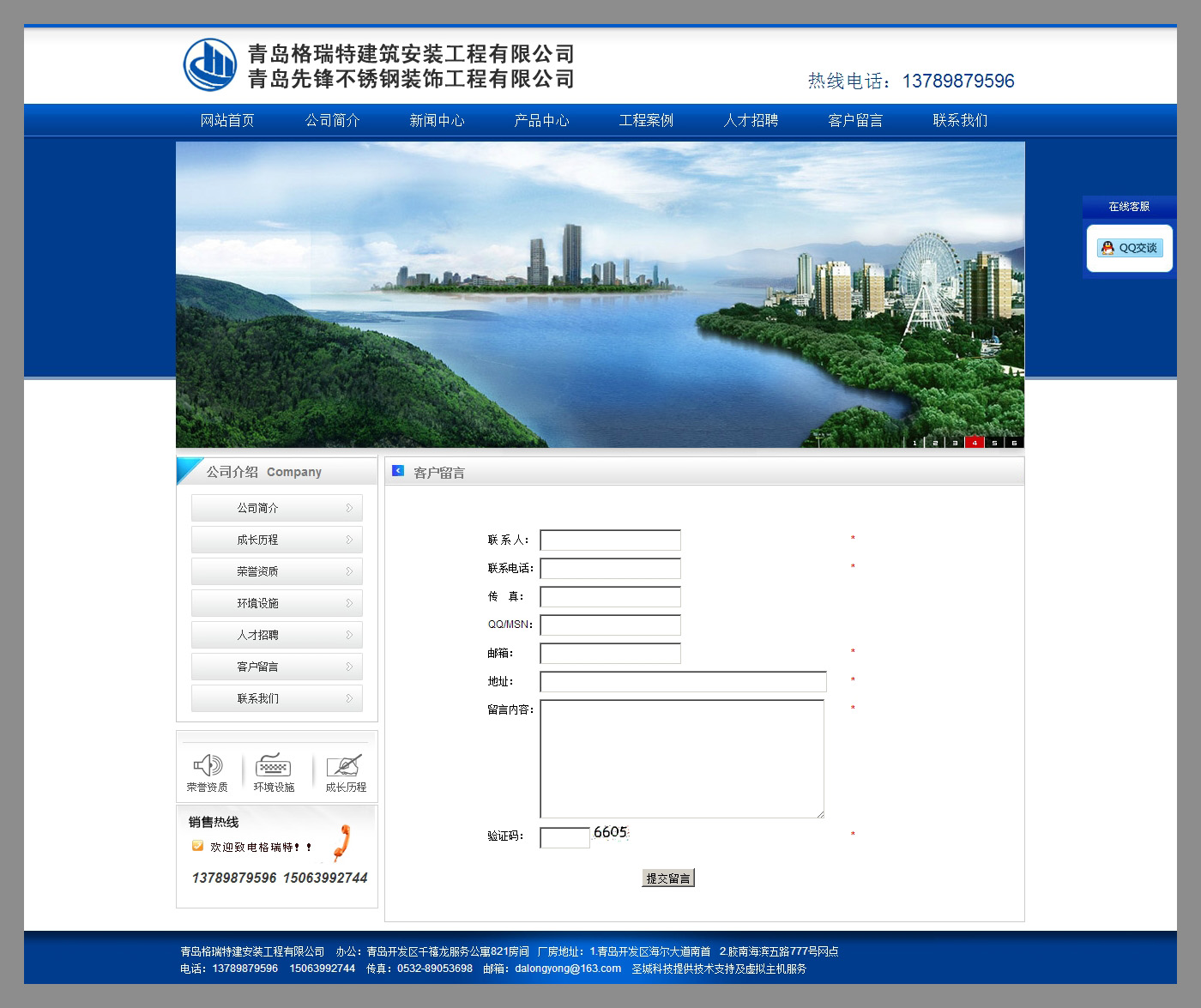
Task: Click the chevron on sidebar 公司简介 row
Action: tap(349, 508)
